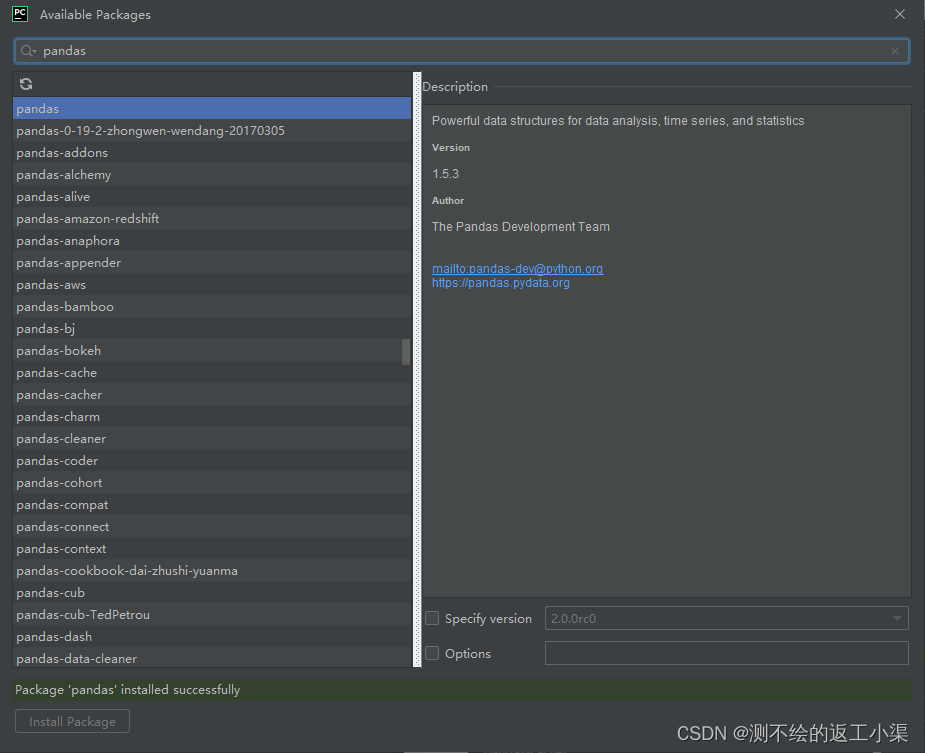The width and height of the screenshot is (925, 753).
Task: Close the Available Packages dialog
Action: coord(900,14)
